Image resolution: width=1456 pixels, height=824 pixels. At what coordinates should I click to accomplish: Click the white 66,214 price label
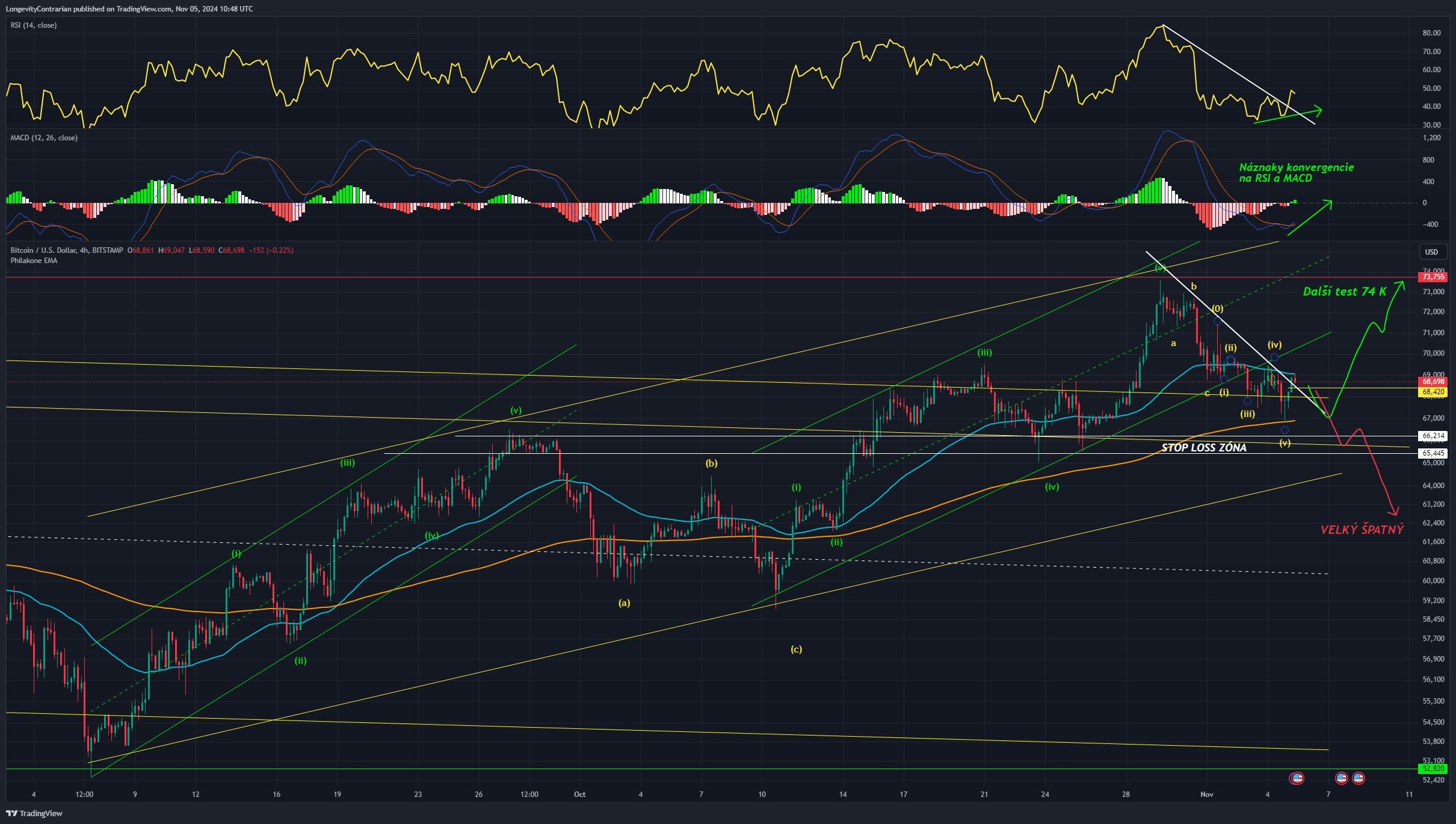click(1431, 436)
